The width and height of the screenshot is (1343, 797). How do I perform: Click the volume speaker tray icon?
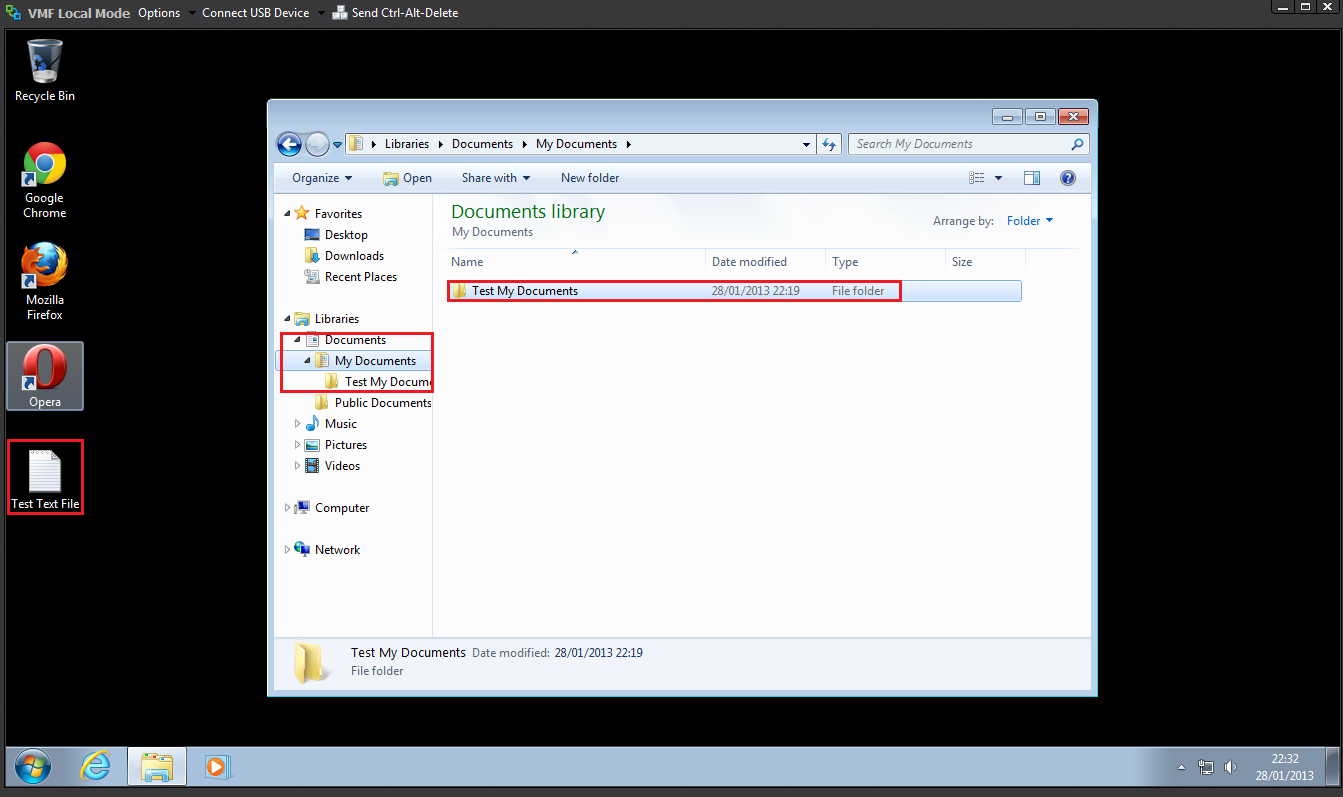(1230, 768)
